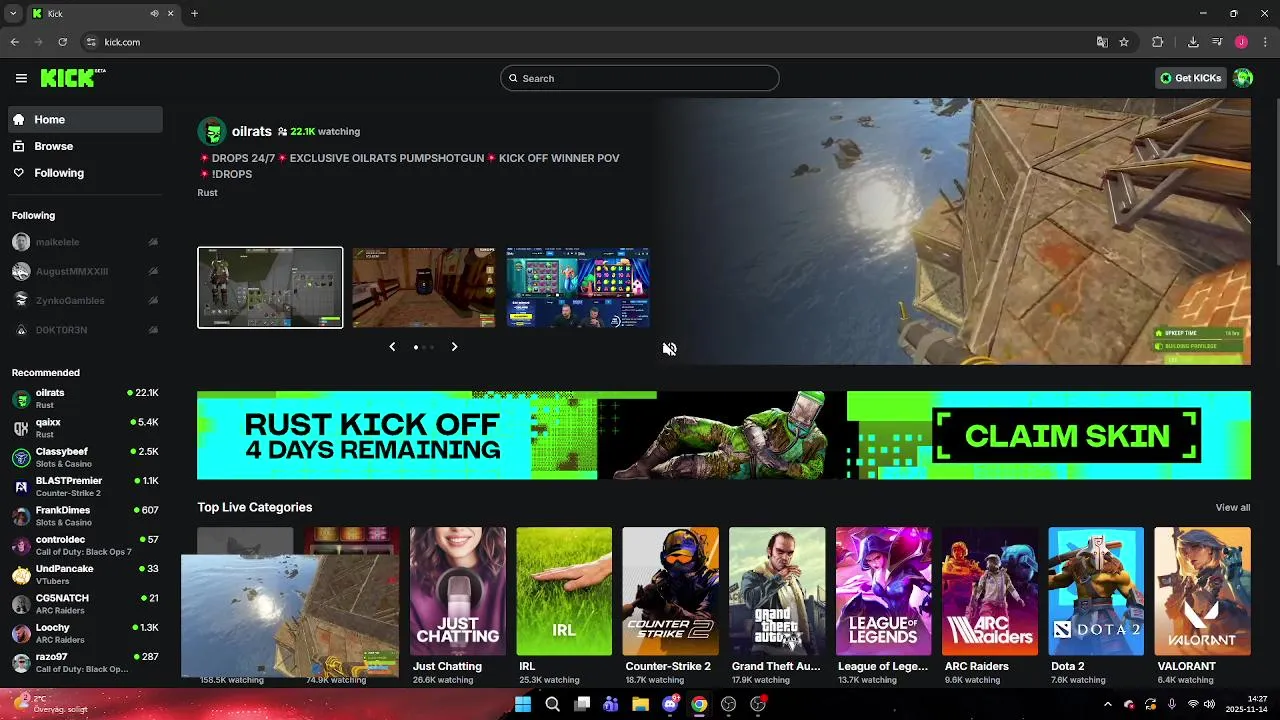Click the Search field
The width and height of the screenshot is (1280, 720).
(x=640, y=78)
